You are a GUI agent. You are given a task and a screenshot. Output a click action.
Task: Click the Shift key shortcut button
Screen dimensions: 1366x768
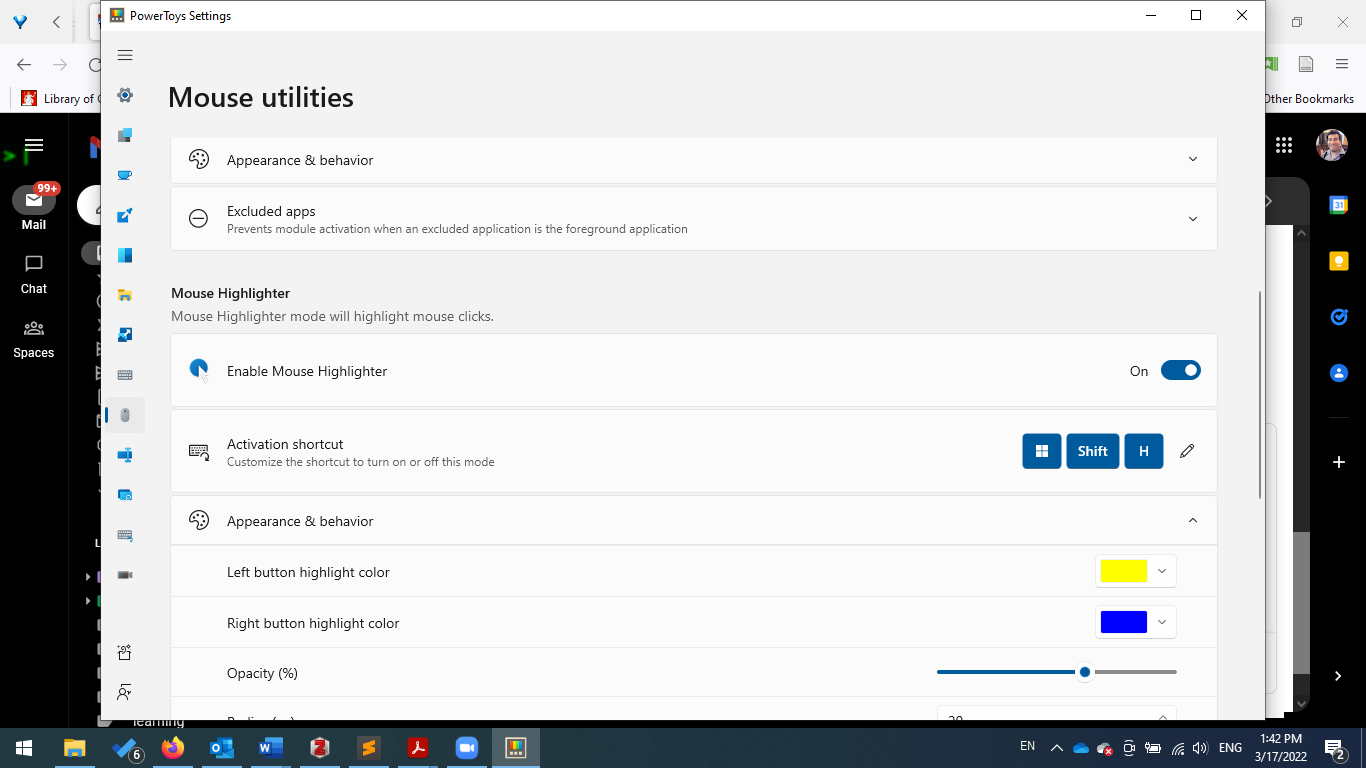(x=1093, y=451)
